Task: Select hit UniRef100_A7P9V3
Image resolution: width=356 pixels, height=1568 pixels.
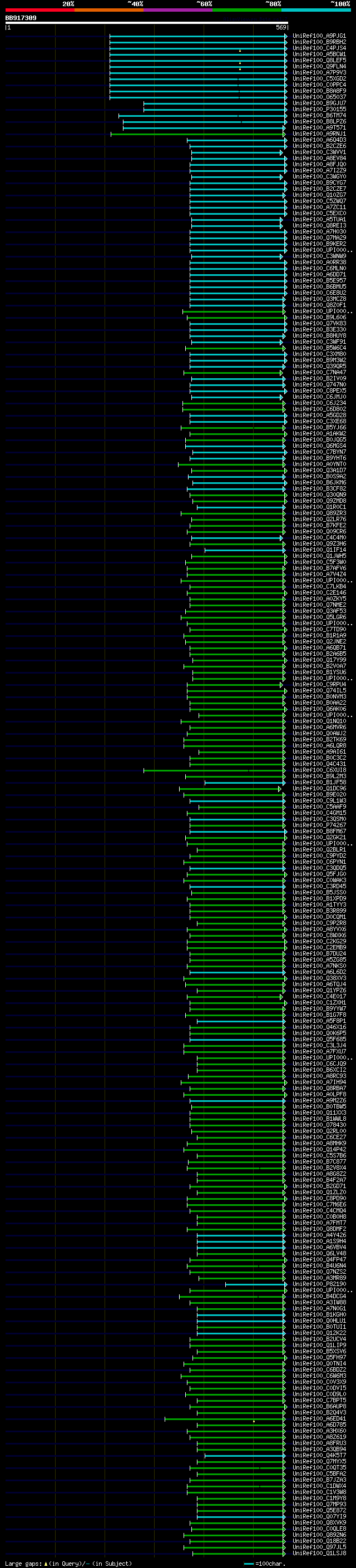Action: [x=319, y=72]
